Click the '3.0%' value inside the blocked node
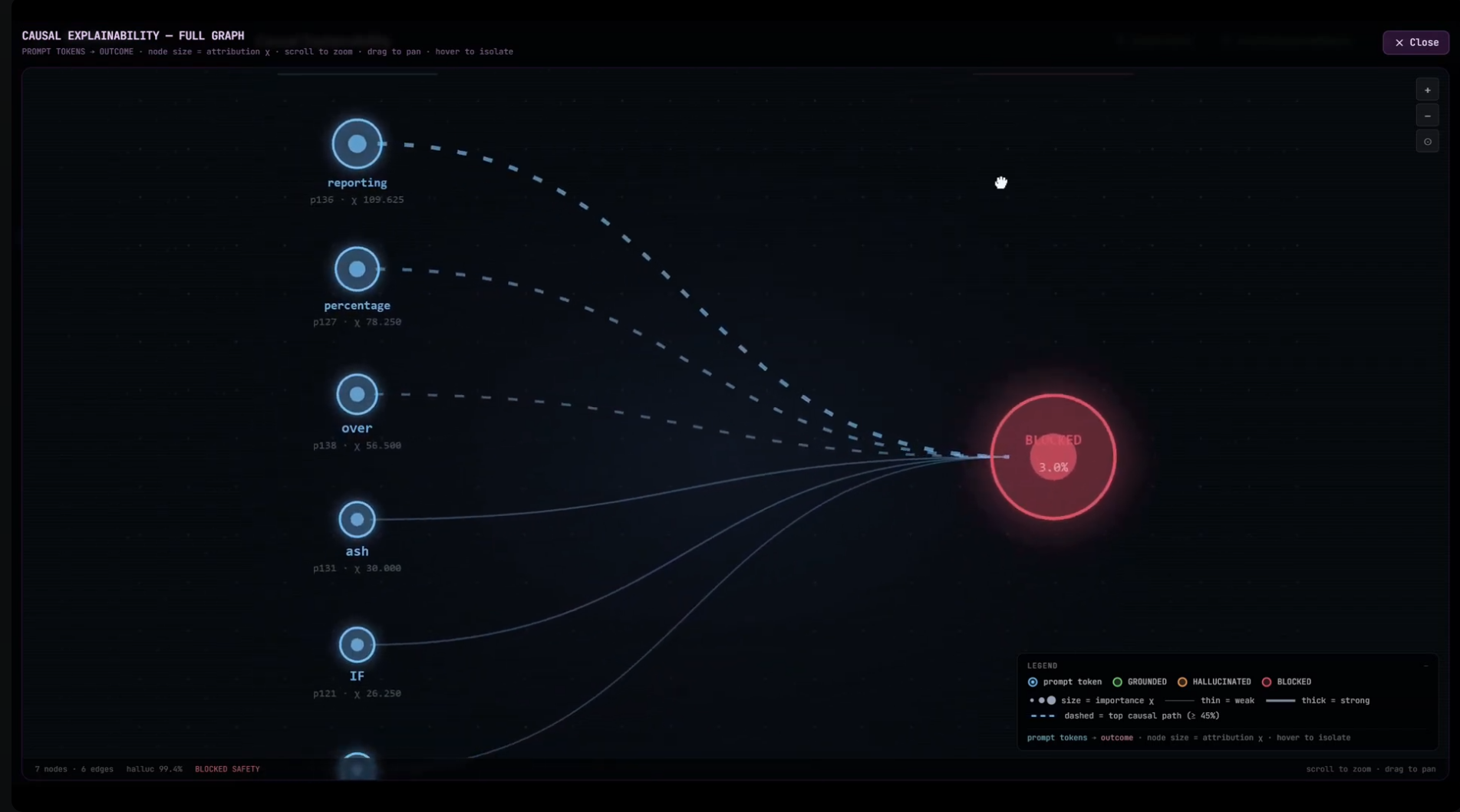Image resolution: width=1460 pixels, height=812 pixels. pyautogui.click(x=1053, y=467)
